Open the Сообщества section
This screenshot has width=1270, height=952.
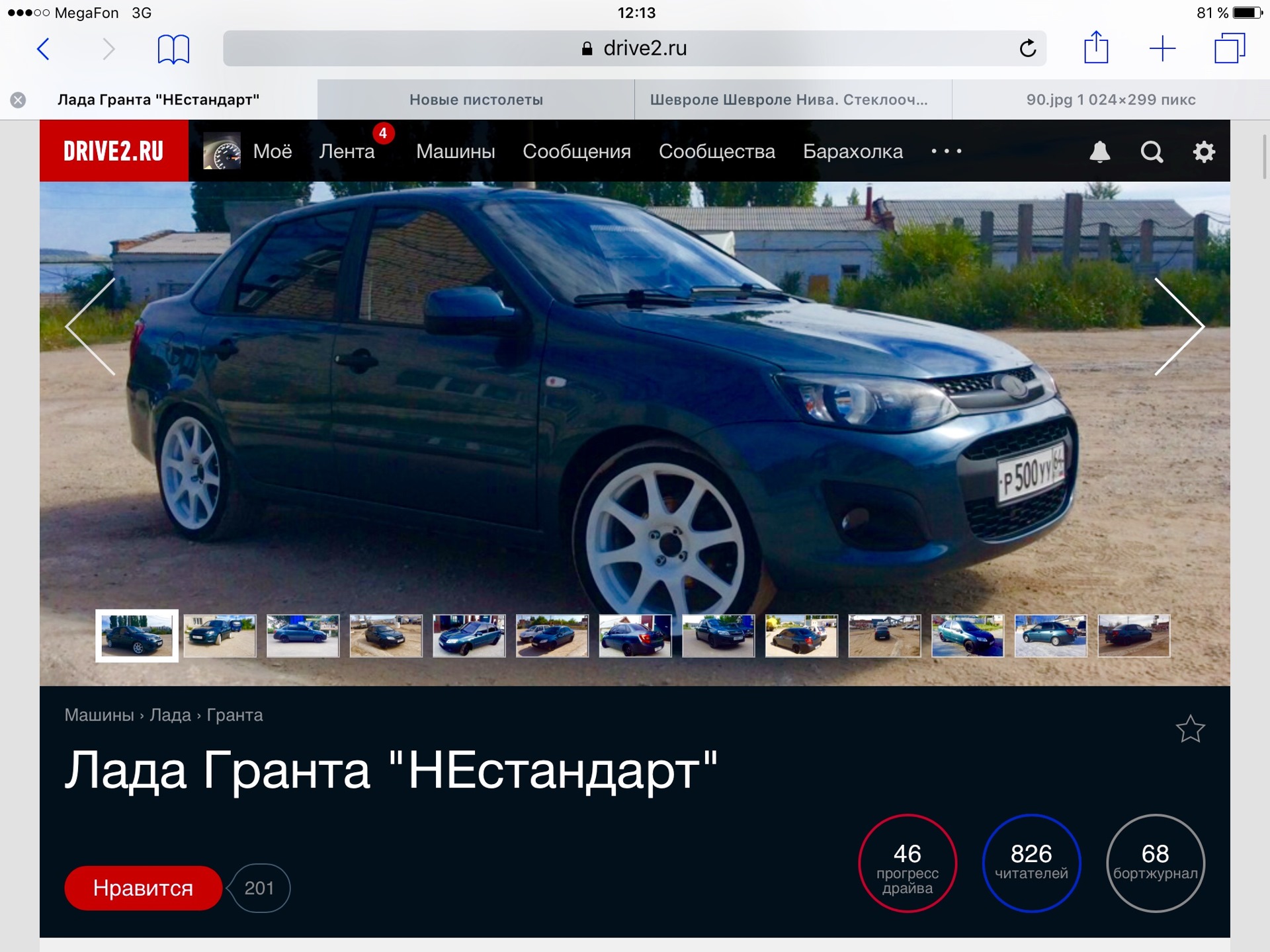pos(717,151)
